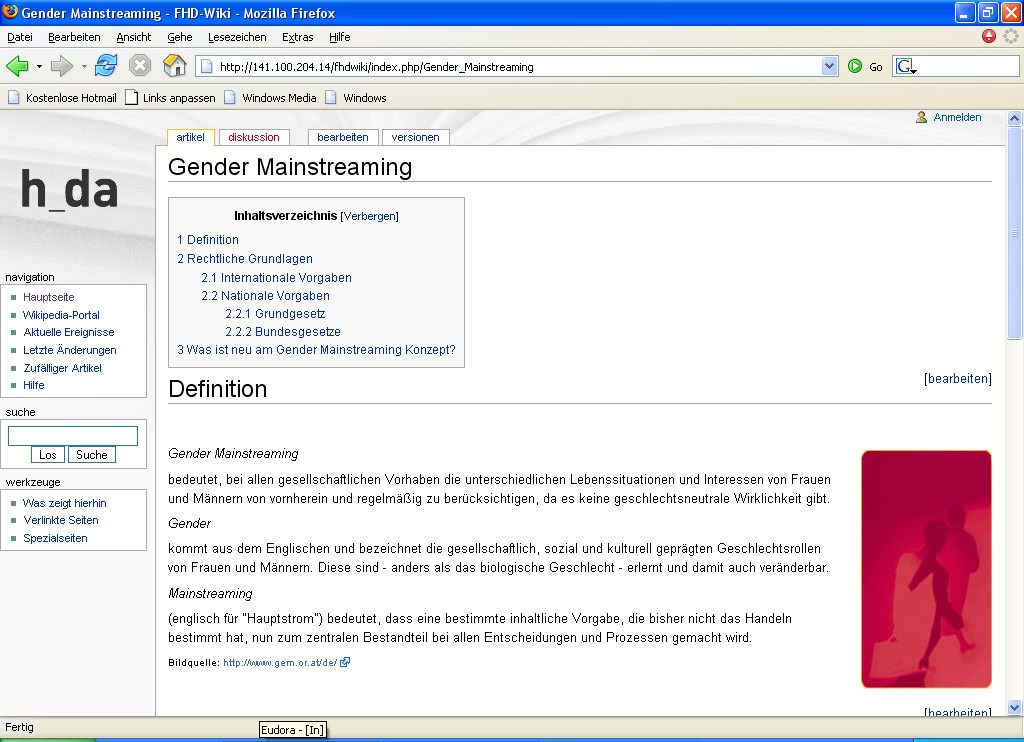Click the vertical page scrollbar thumb
This screenshot has width=1024, height=742.
[x=1015, y=234]
